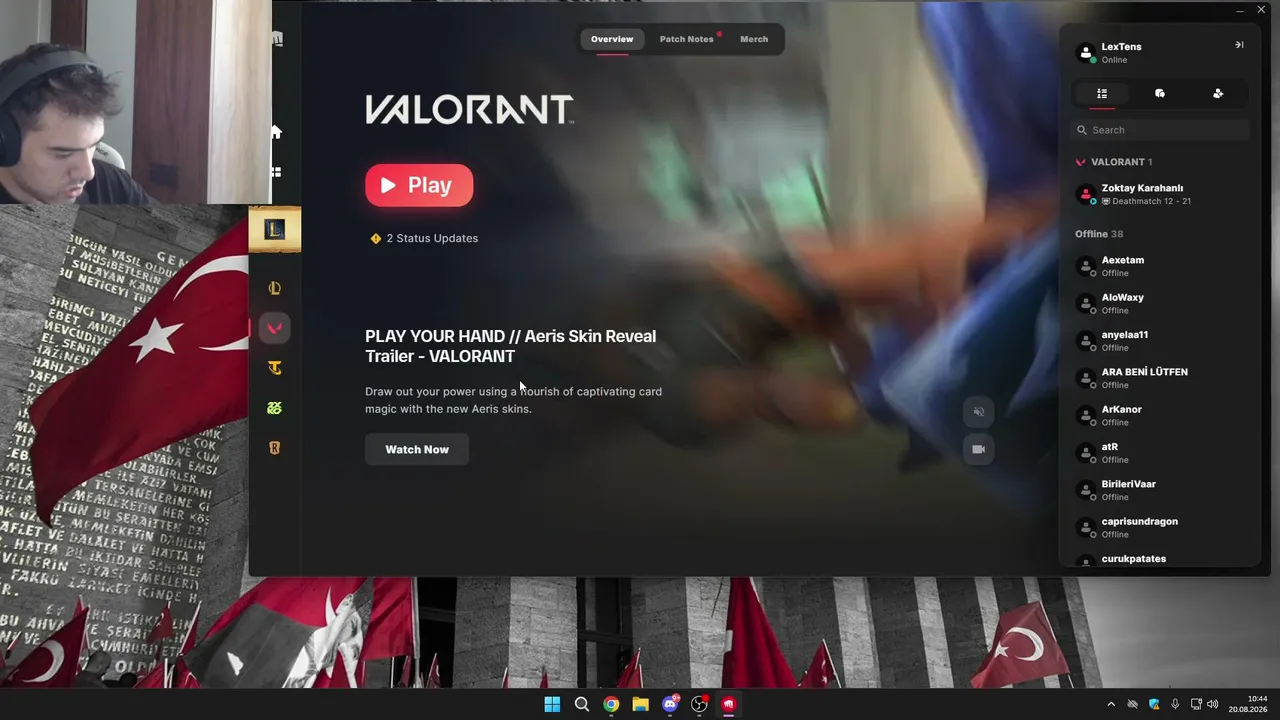The image size is (1280, 720).
Task: Select the 2XKO game icon
Action: coord(275,408)
